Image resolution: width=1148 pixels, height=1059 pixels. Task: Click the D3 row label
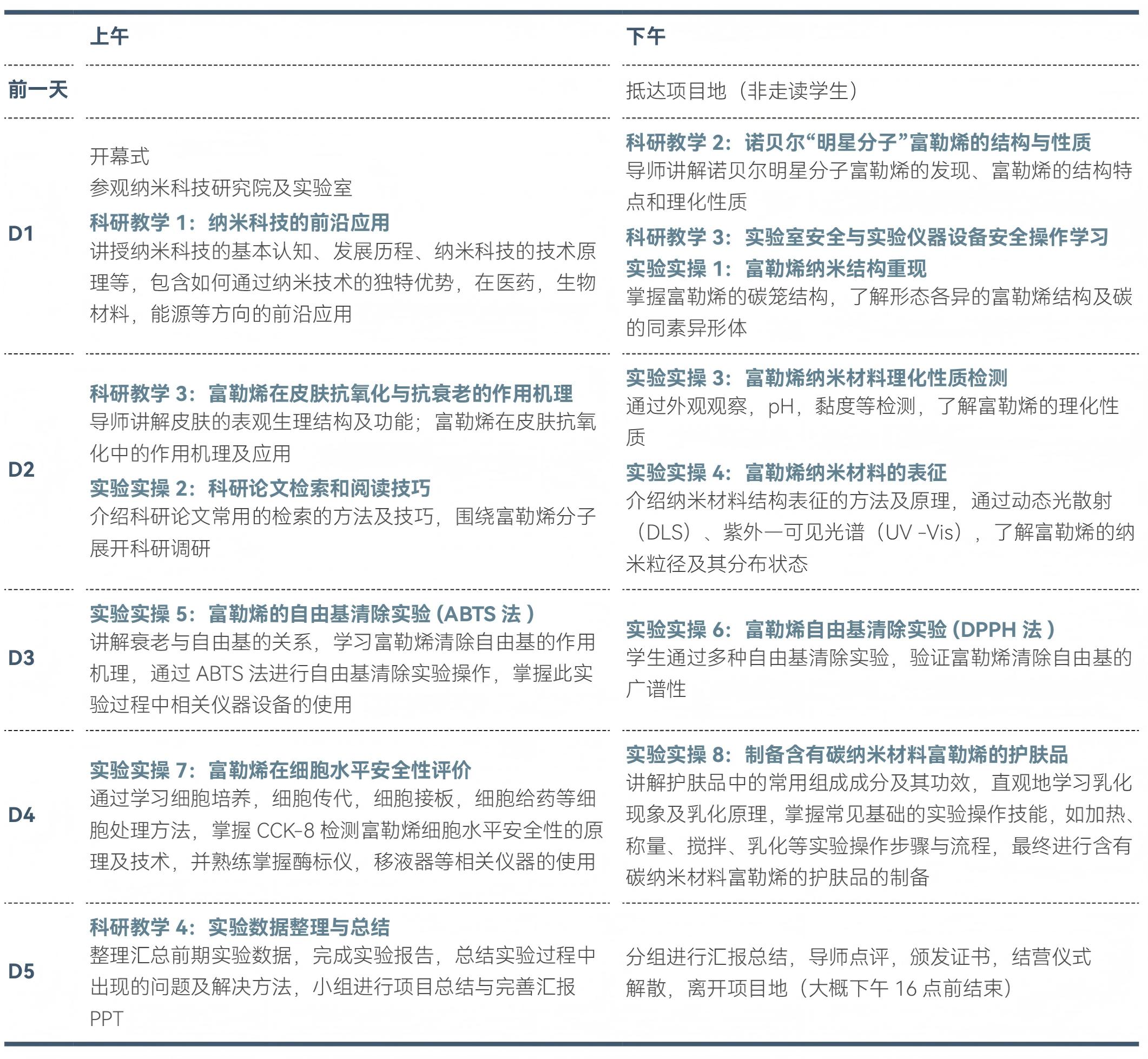tap(21, 658)
